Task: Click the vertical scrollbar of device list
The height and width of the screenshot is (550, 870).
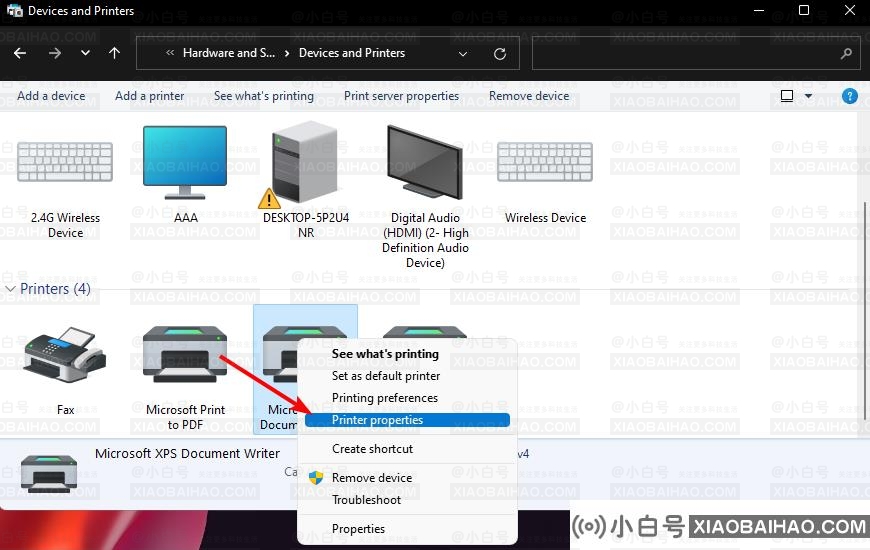Action: tap(865, 311)
